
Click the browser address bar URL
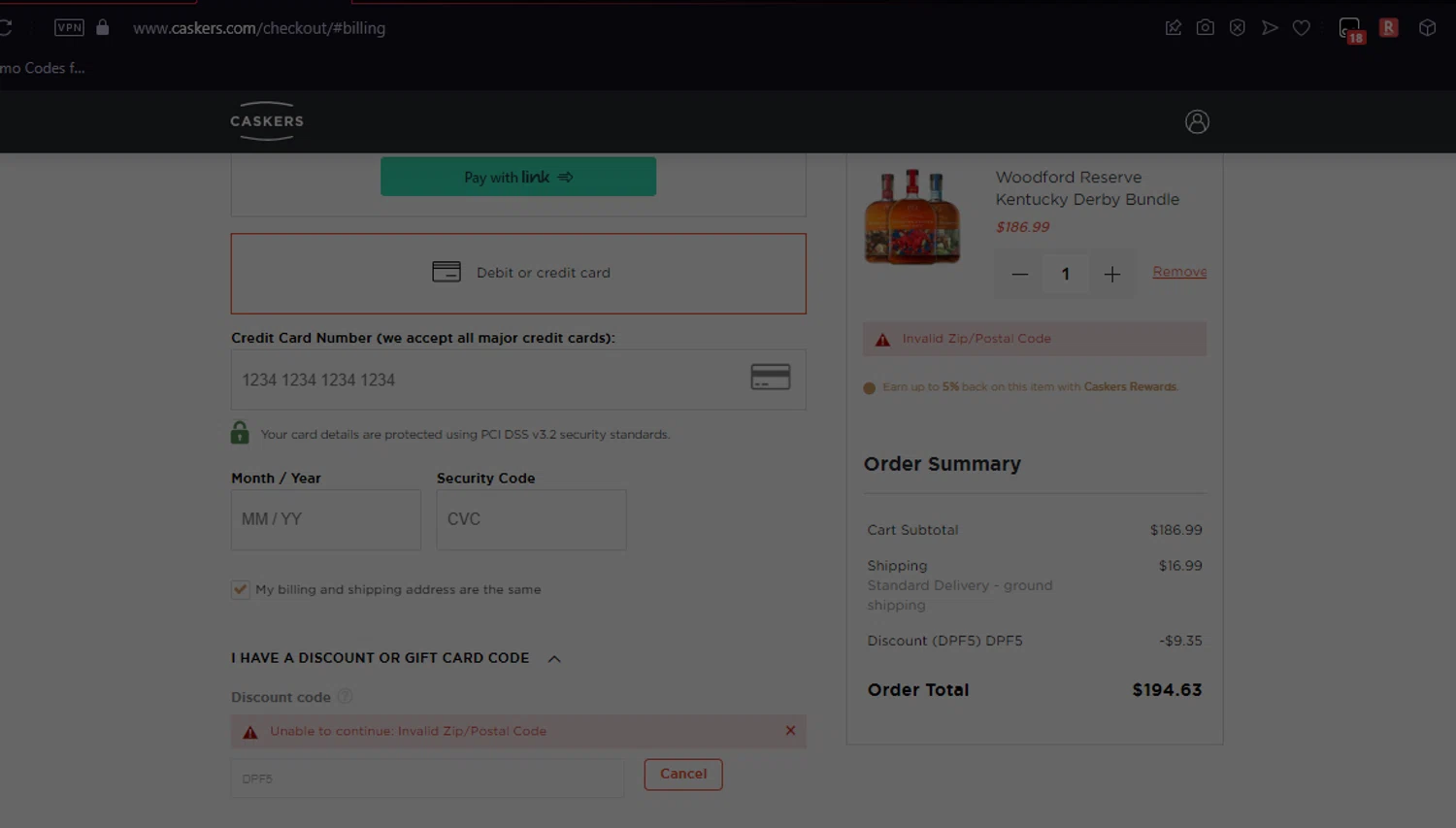[259, 28]
